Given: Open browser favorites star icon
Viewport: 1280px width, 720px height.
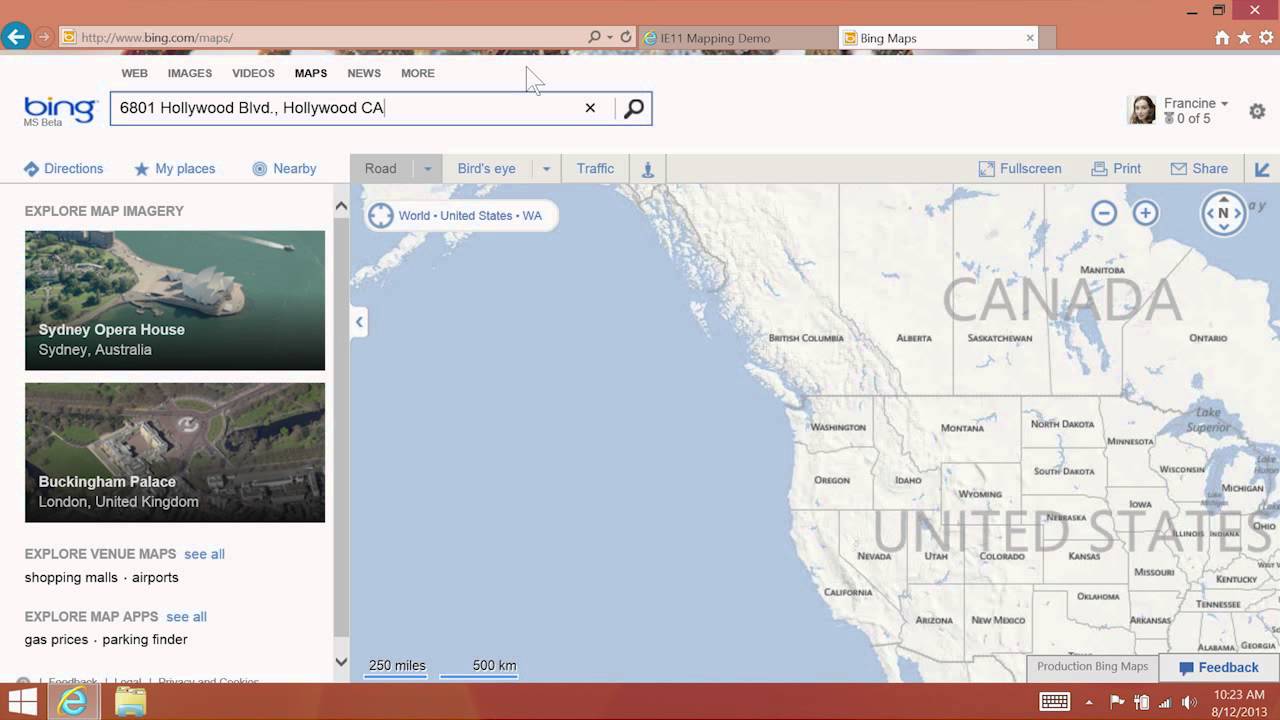Looking at the screenshot, I should click(x=1244, y=37).
